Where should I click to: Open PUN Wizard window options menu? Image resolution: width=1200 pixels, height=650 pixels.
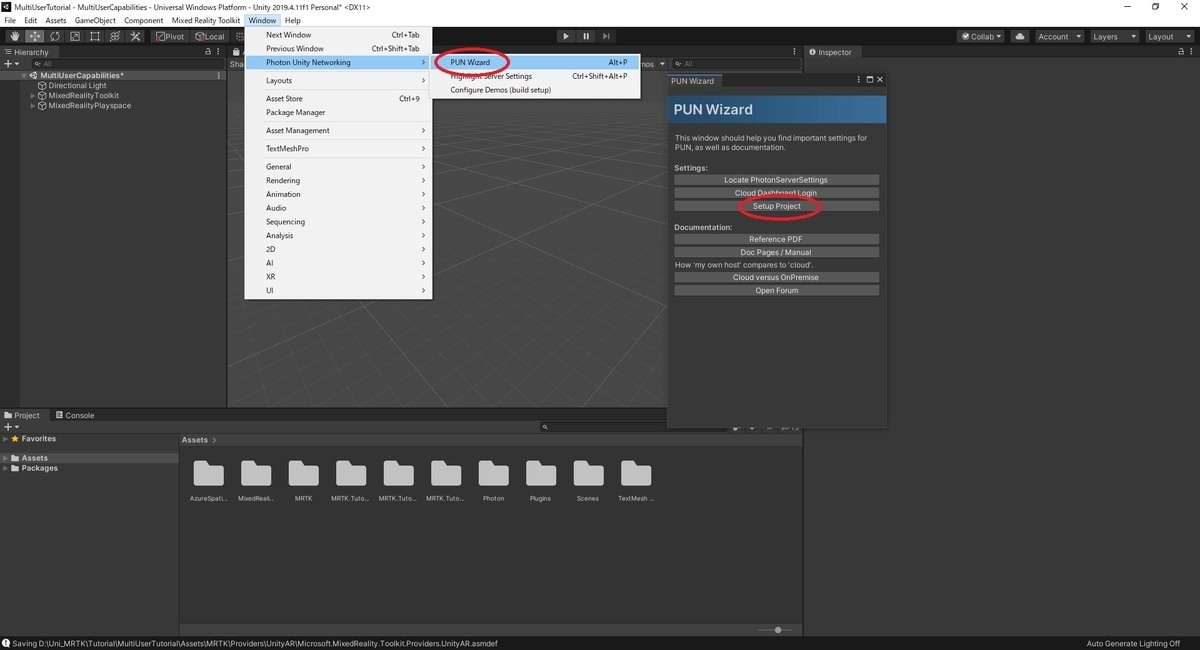click(859, 80)
